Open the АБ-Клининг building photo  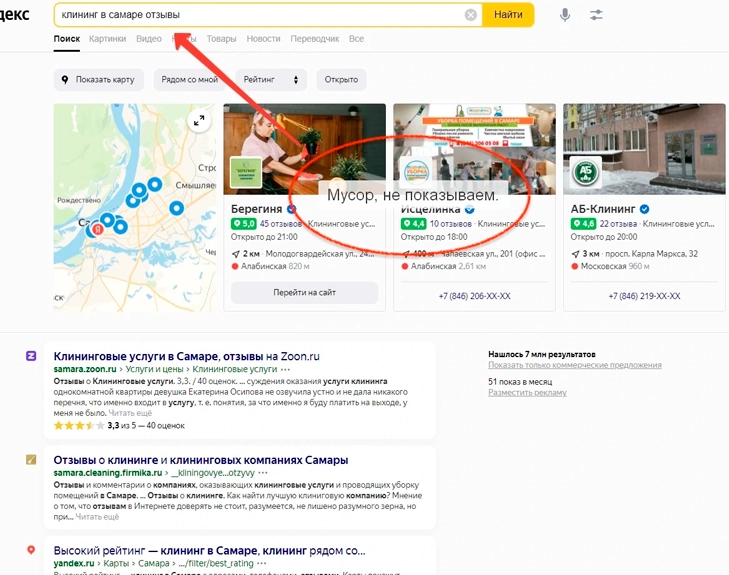pos(644,149)
